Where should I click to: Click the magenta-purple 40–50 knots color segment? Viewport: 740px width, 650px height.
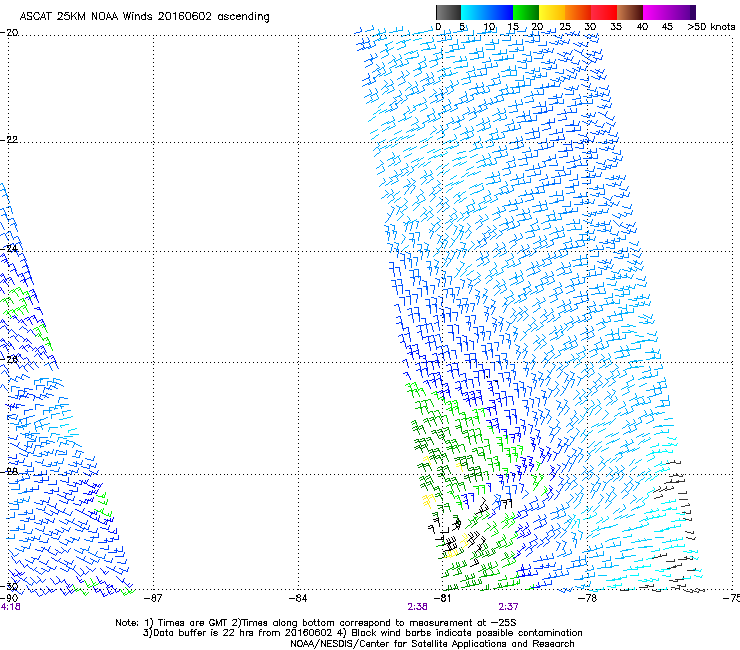click(x=669, y=12)
